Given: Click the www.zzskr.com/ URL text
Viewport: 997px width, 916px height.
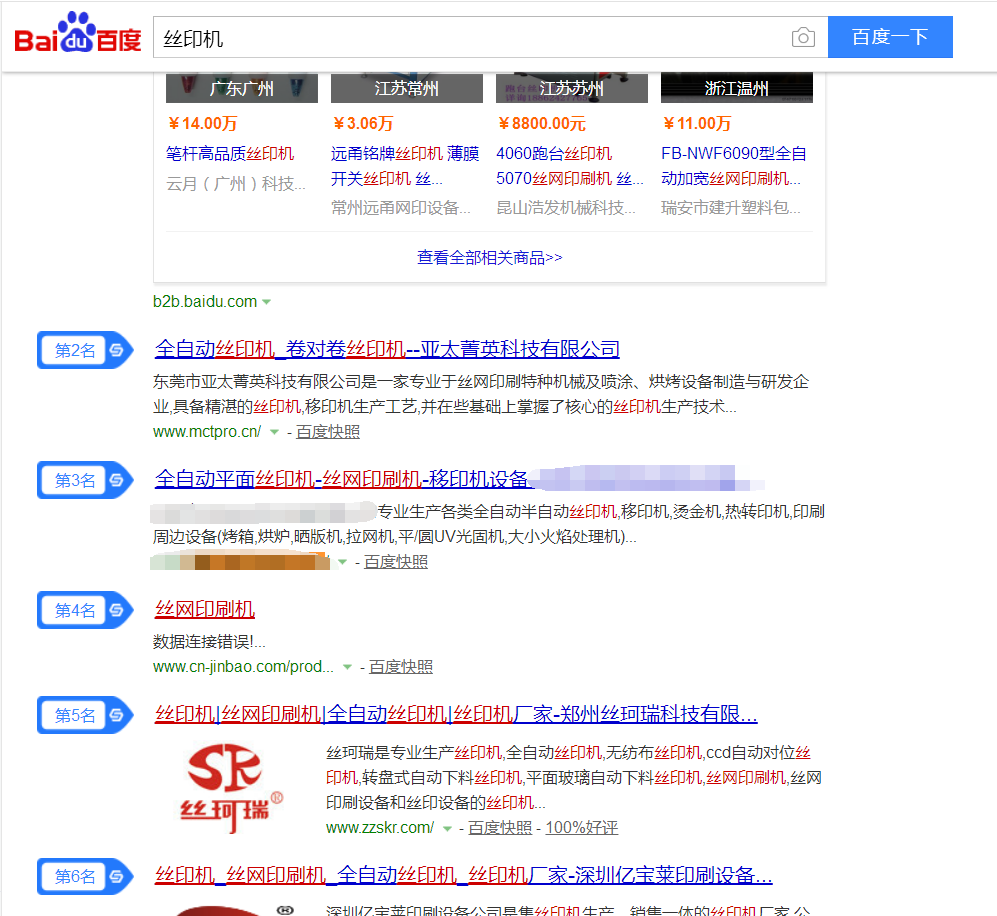Looking at the screenshot, I should tap(380, 828).
